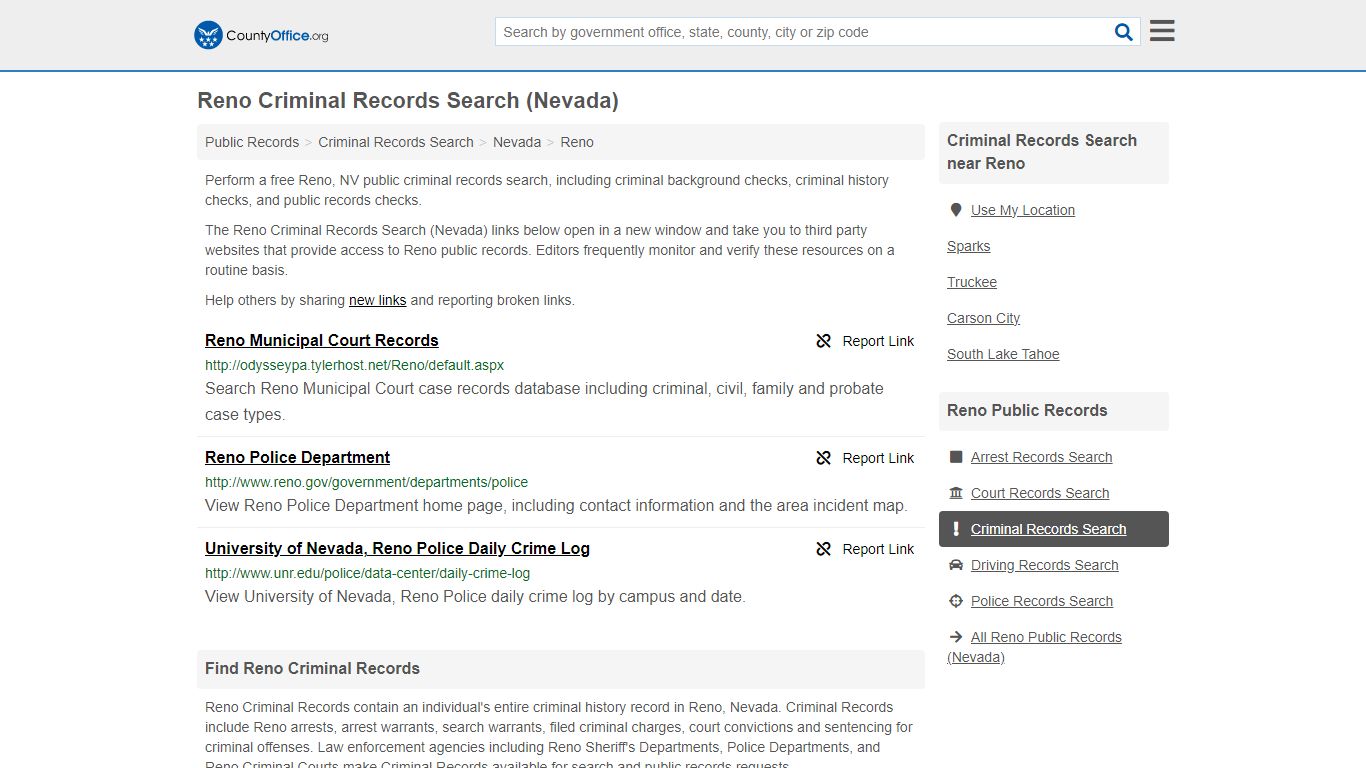
Task: Focus the government office search field
Action: click(x=804, y=32)
